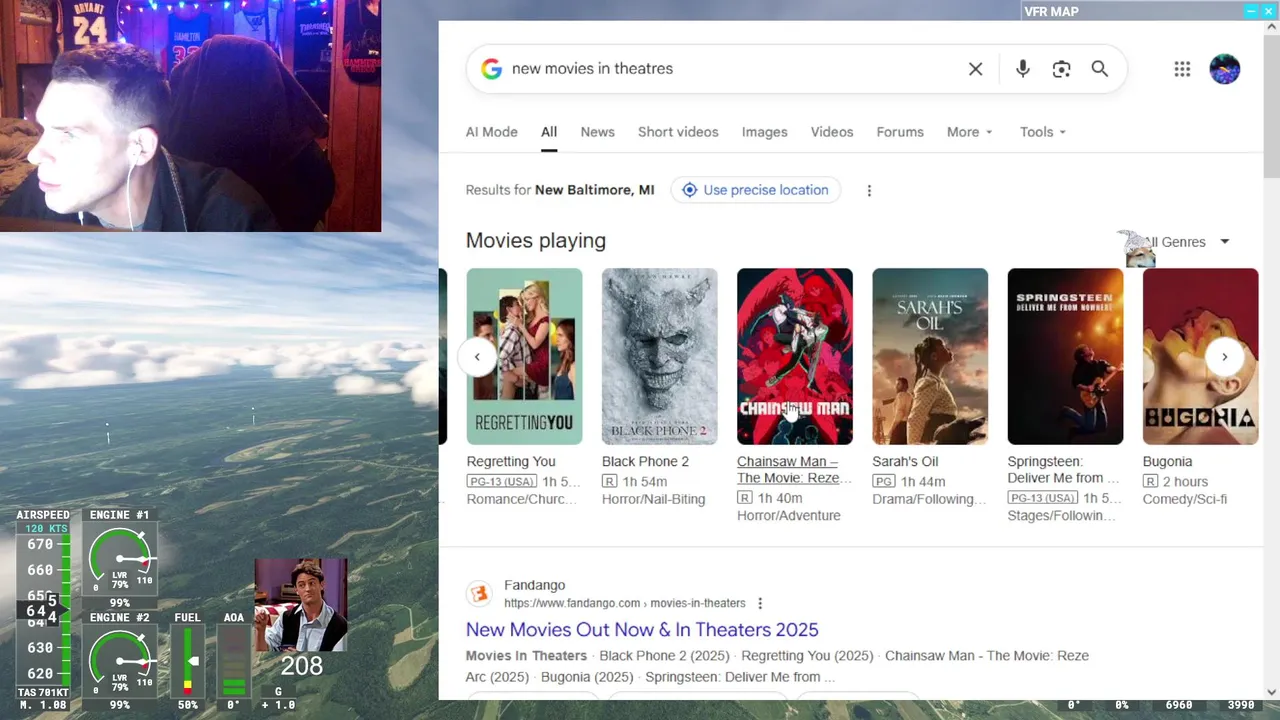Start voice search with the microphone icon

[x=1022, y=69]
